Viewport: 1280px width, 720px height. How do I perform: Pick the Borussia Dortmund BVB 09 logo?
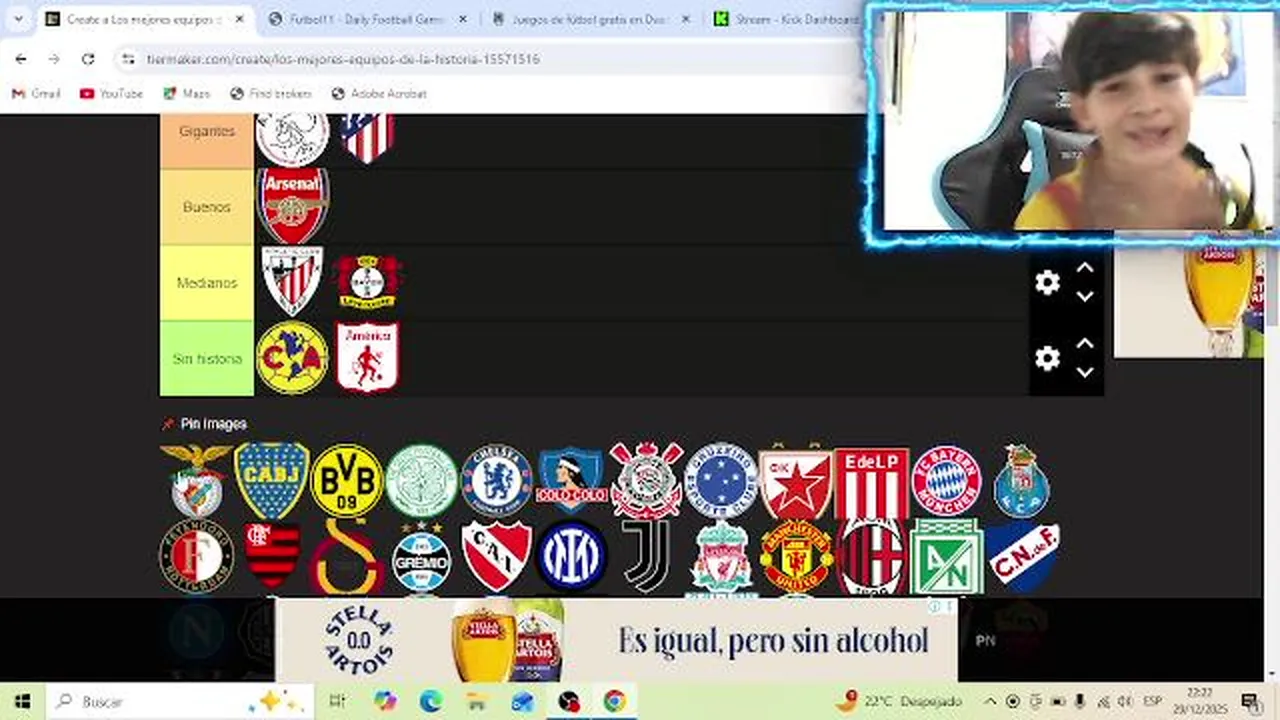pos(346,480)
